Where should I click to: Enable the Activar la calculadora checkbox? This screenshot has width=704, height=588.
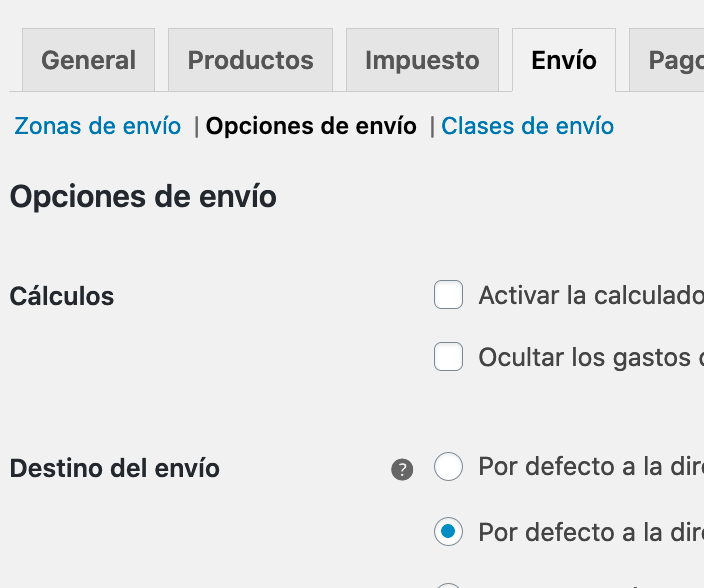click(x=448, y=294)
